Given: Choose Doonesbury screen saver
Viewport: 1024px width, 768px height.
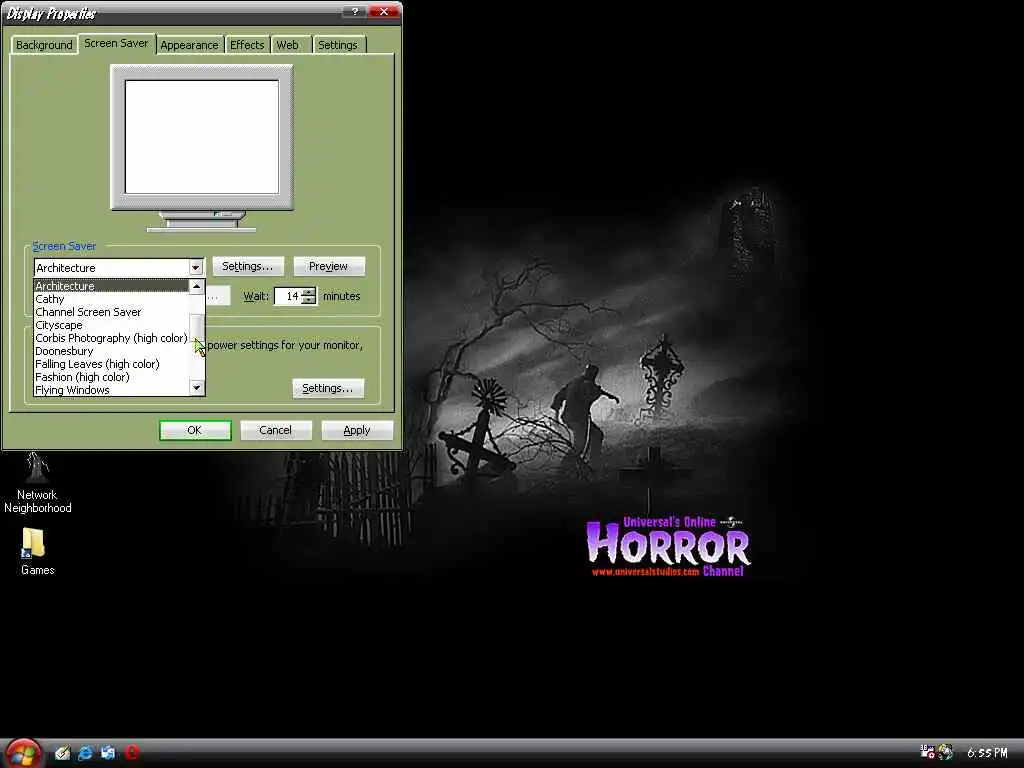Looking at the screenshot, I should (111, 351).
